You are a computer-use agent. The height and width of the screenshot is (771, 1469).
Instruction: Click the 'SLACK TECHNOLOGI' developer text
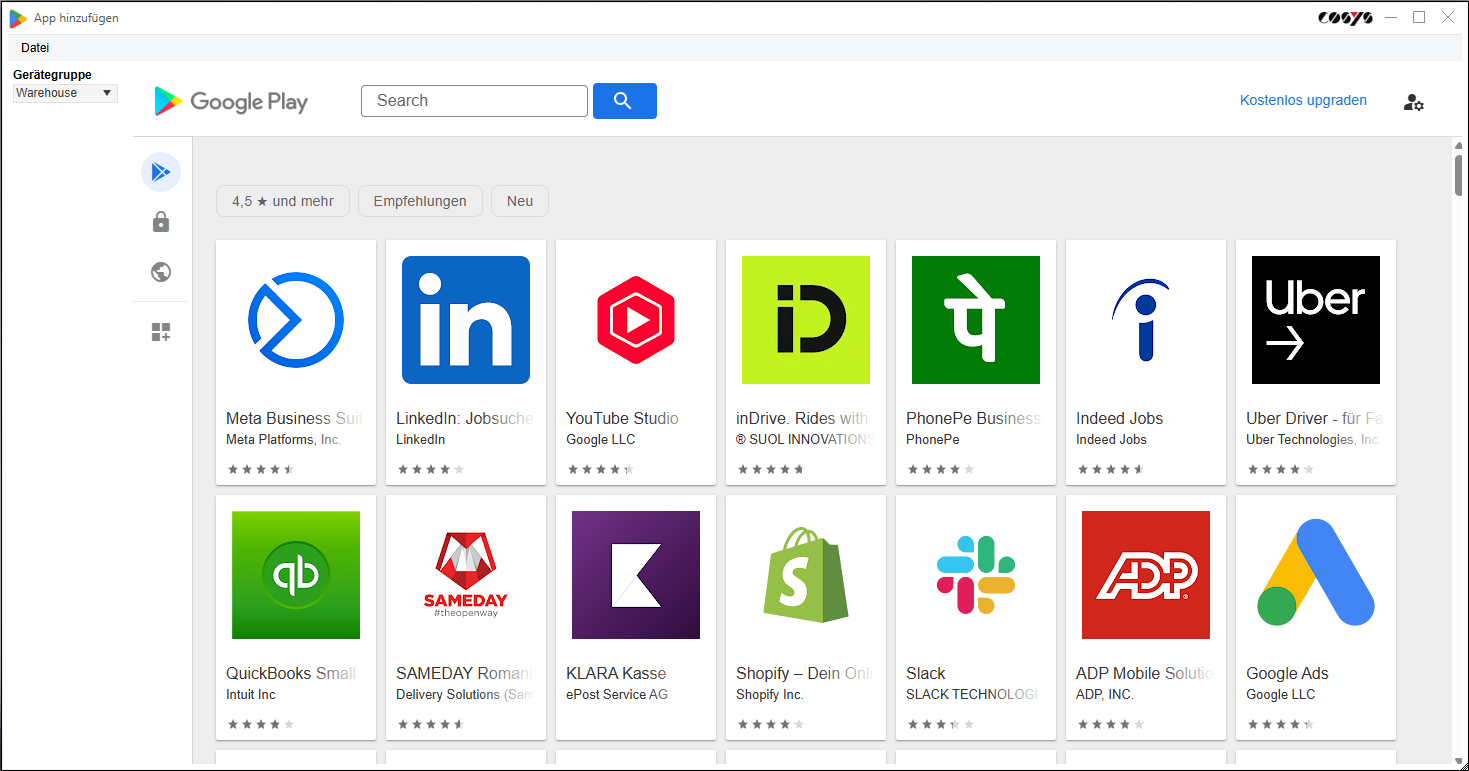coord(972,695)
